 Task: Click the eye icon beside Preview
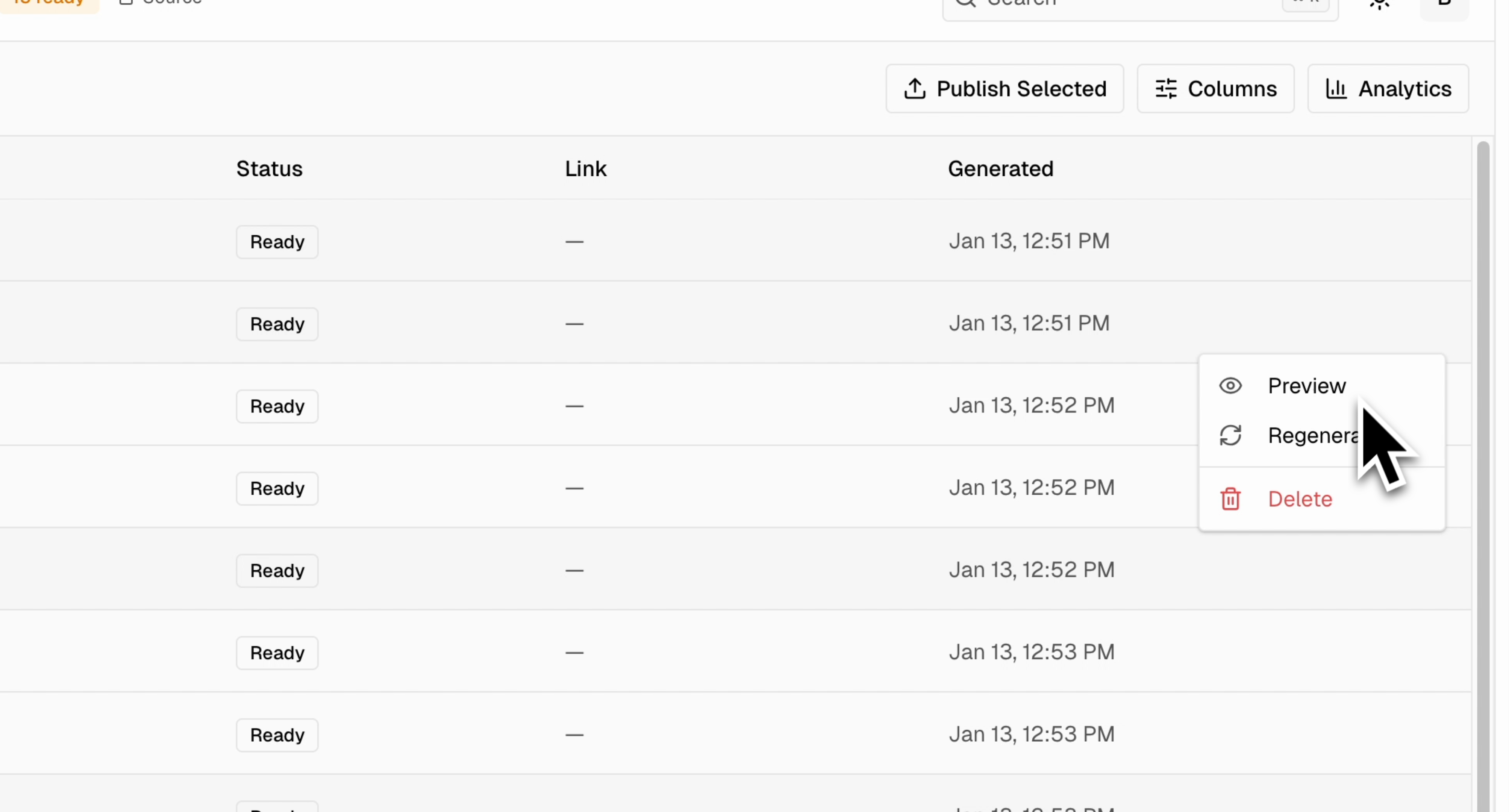point(1230,386)
